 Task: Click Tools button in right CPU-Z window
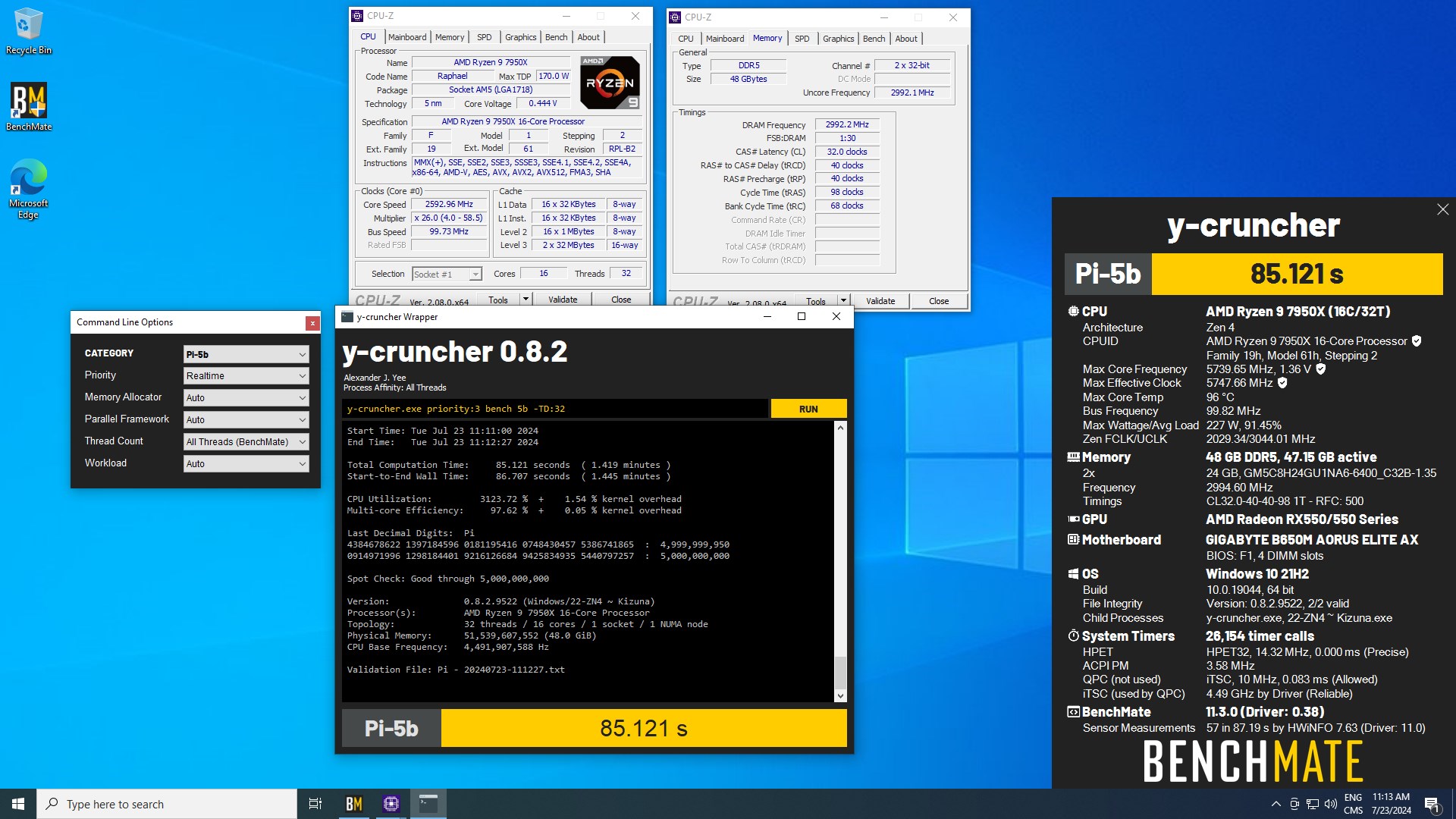(x=816, y=301)
